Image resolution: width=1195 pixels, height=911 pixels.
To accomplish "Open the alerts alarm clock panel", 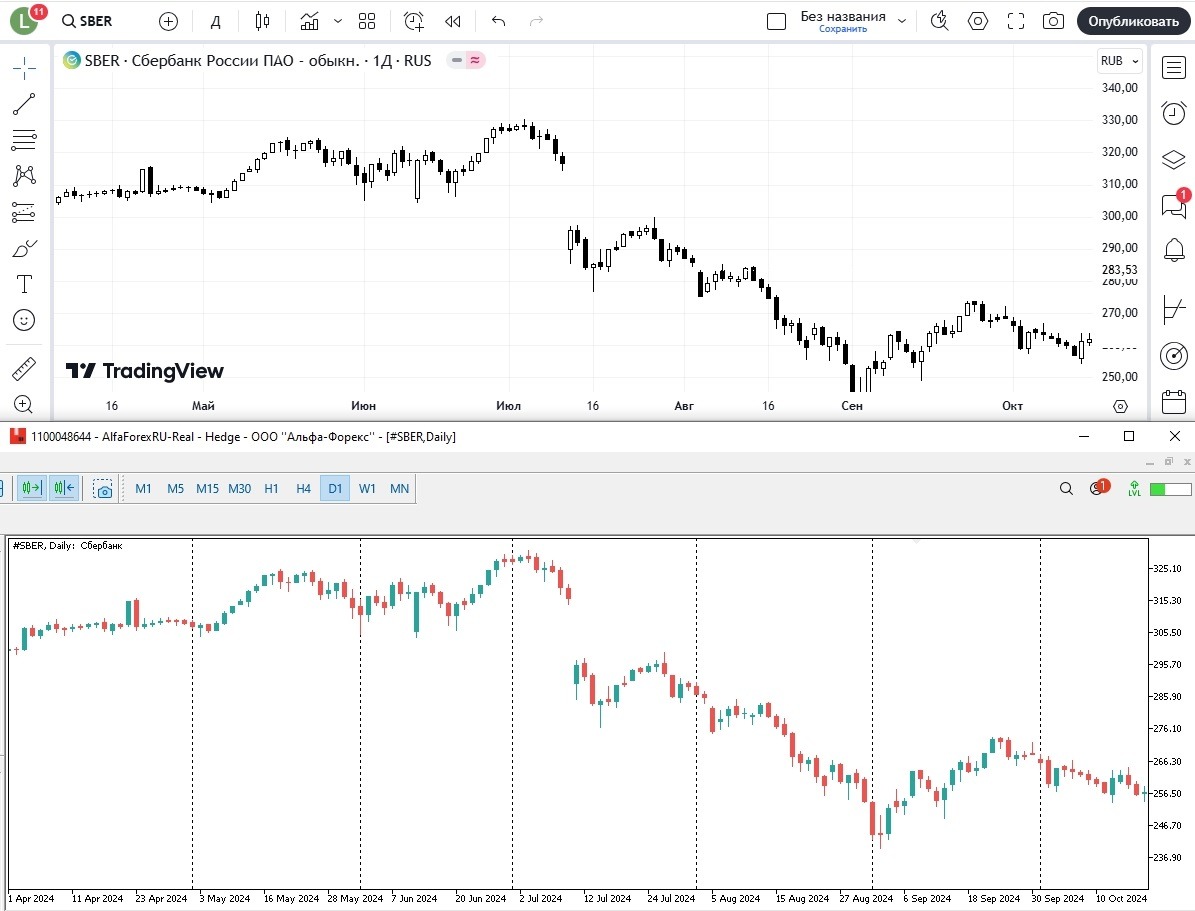I will [1174, 114].
